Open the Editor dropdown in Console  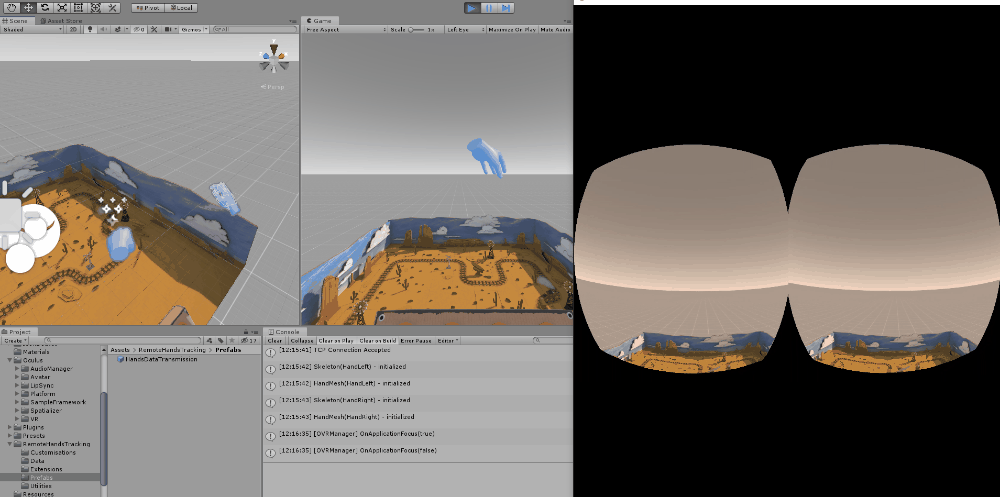click(x=447, y=341)
